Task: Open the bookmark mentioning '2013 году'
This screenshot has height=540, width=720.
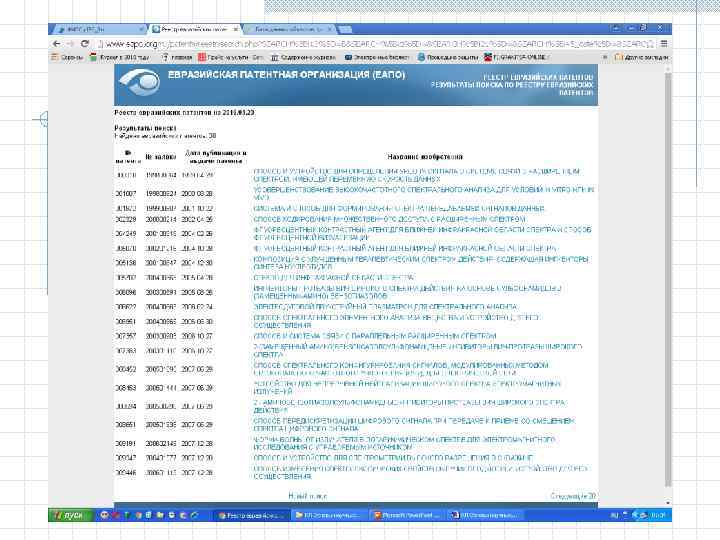Action: [120, 57]
